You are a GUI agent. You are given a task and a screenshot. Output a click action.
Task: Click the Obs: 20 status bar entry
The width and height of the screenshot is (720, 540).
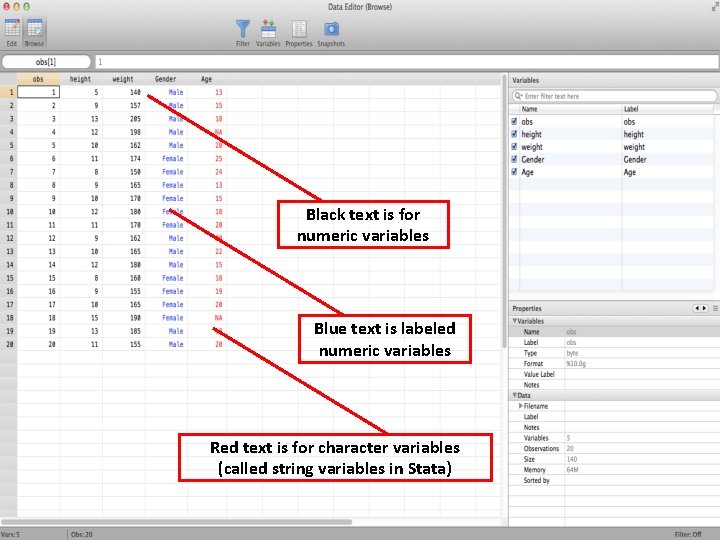82,534
